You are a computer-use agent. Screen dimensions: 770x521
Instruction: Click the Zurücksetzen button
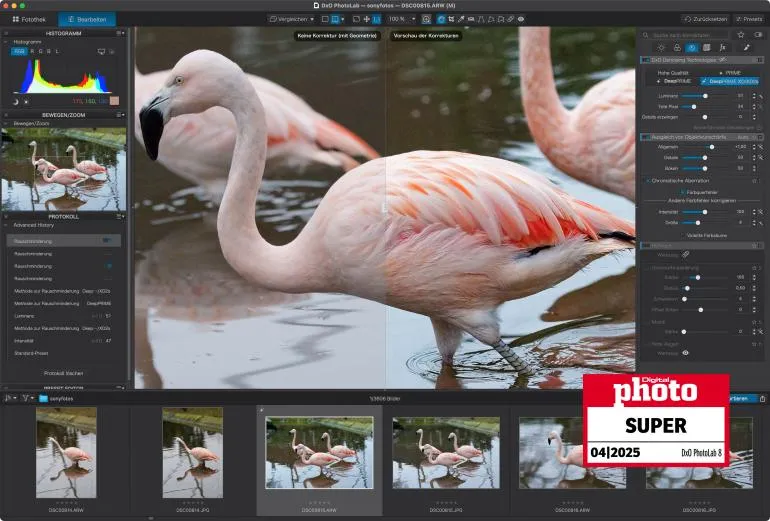coord(705,19)
